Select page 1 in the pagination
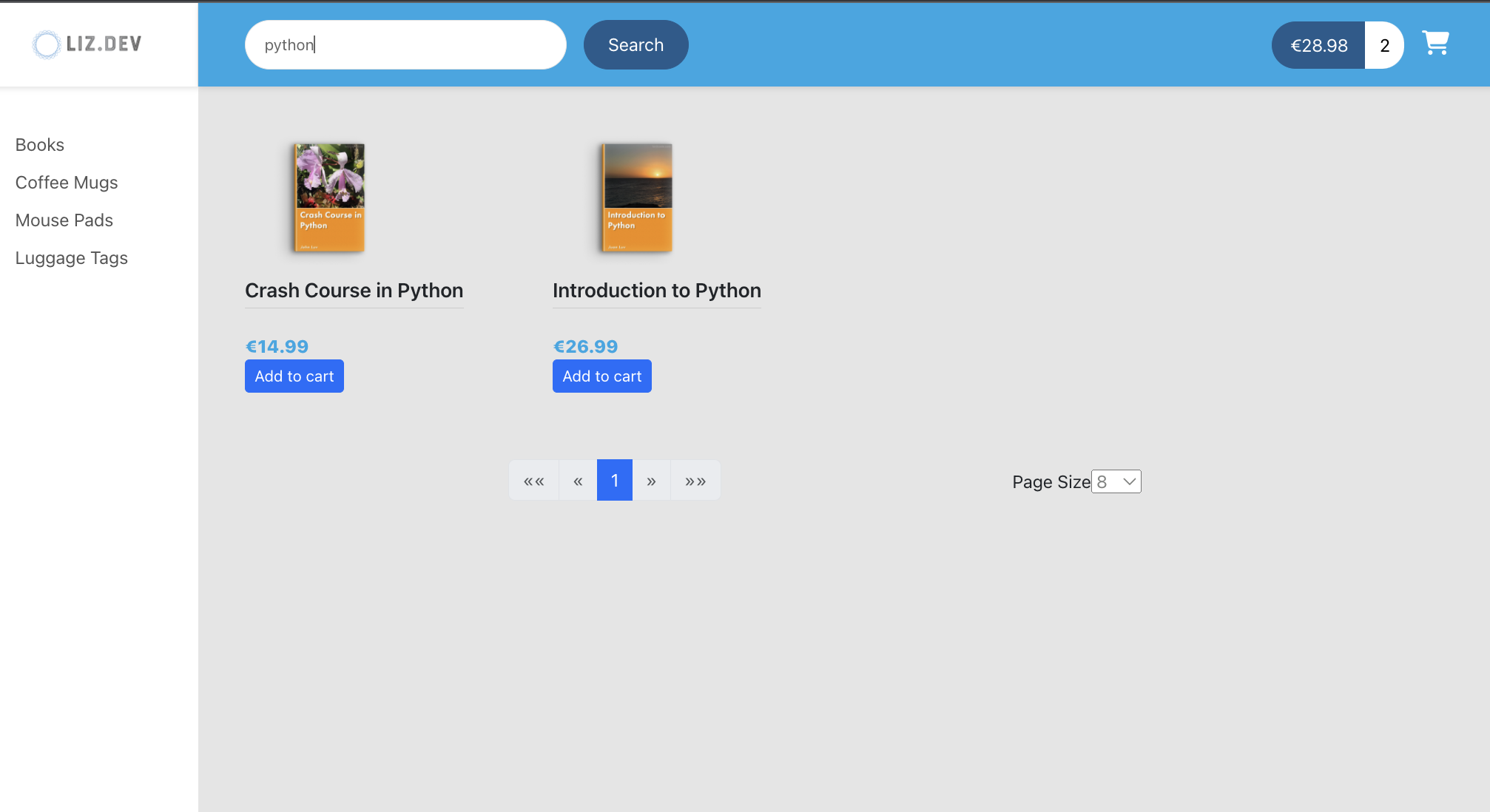The height and width of the screenshot is (812, 1490). coord(614,480)
